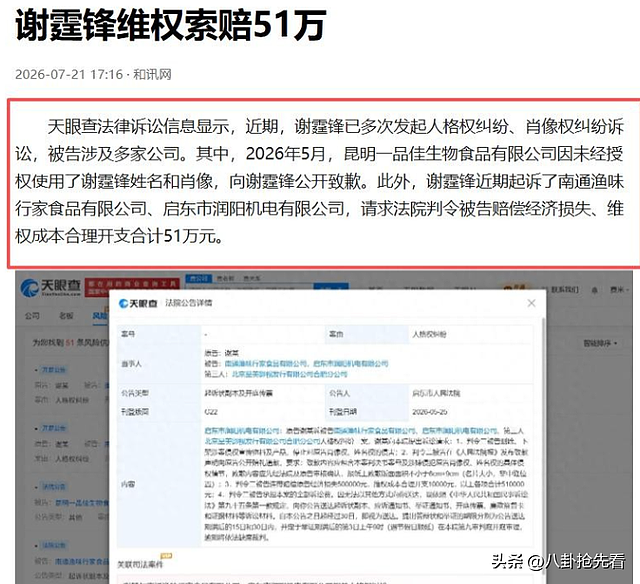Open the user account dropdown in header
Viewport: 640px width, 584px height.
pos(619,290)
